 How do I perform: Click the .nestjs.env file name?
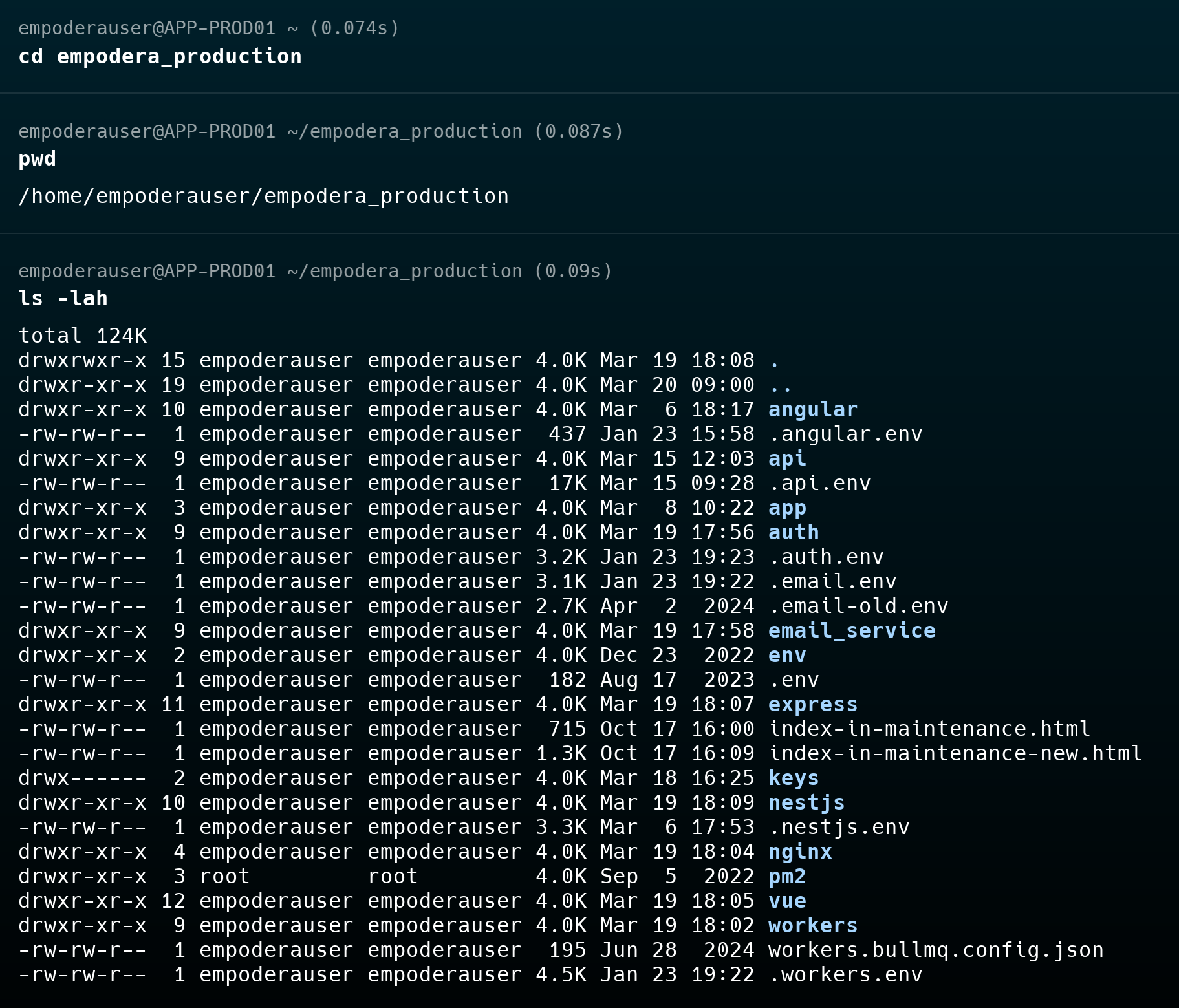pyautogui.click(x=839, y=827)
